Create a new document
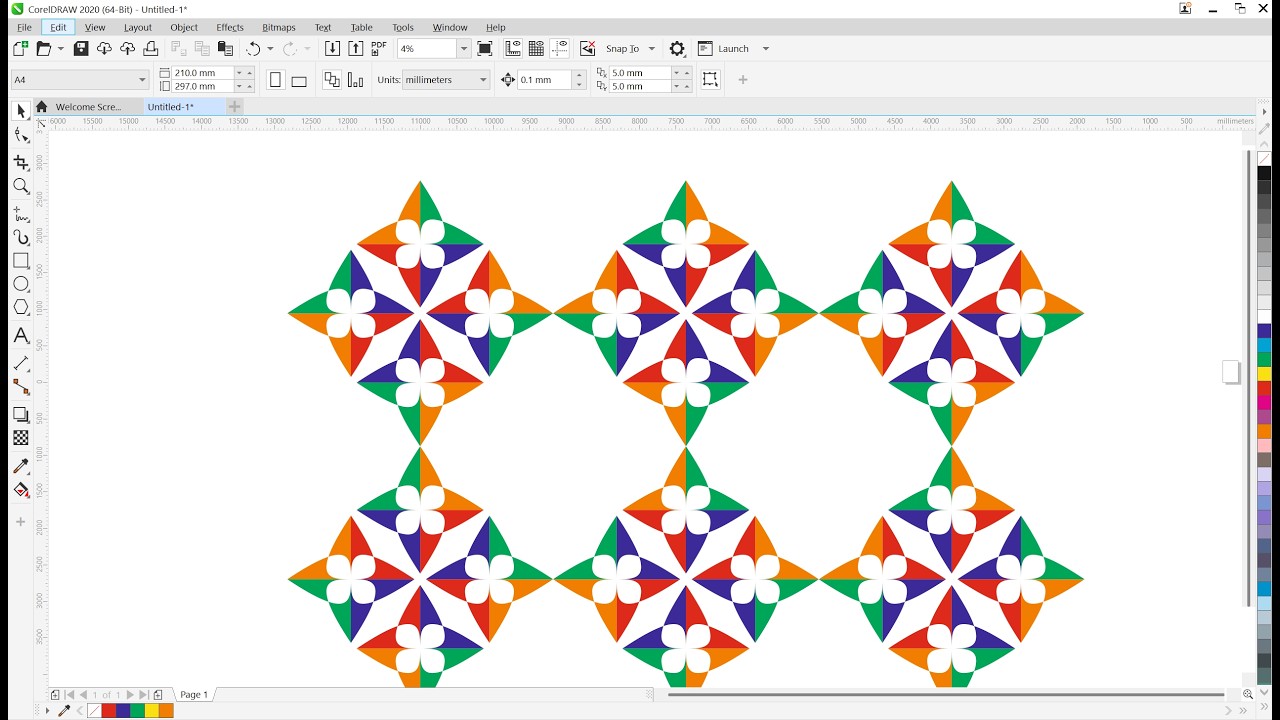Image resolution: width=1280 pixels, height=720 pixels. 20,48
